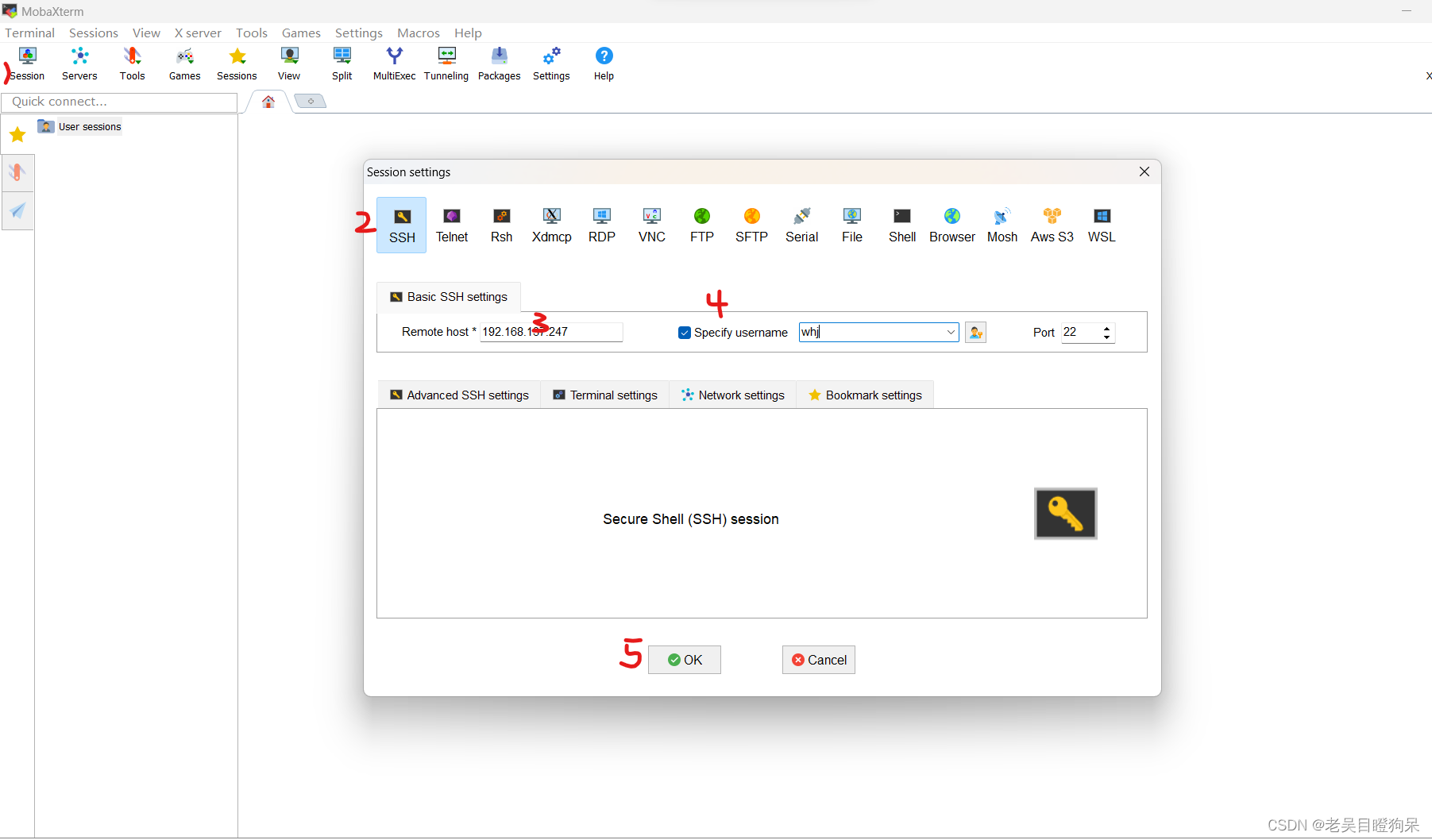Screen dimensions: 1432x840
Task: Select Browser session type
Action: pos(952,225)
